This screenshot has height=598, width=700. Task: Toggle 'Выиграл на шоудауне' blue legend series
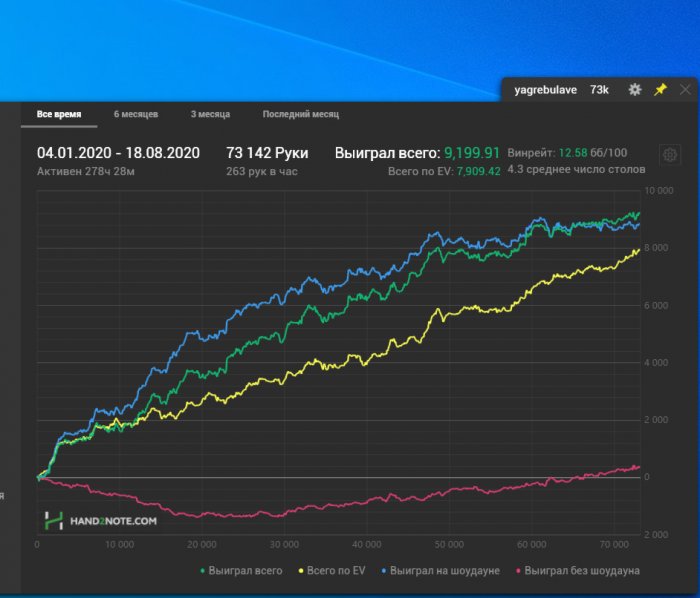click(x=441, y=571)
